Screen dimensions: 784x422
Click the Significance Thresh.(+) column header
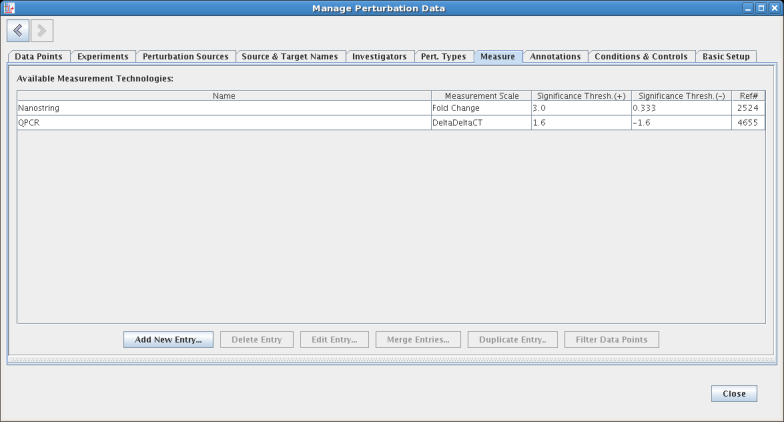[580, 95]
